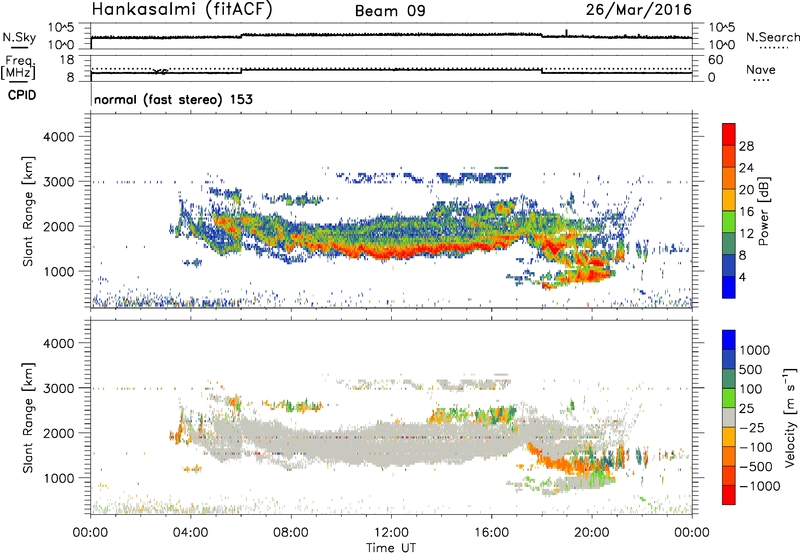Click the 04:00 time tick label
This screenshot has width=800, height=554.
[191, 533]
